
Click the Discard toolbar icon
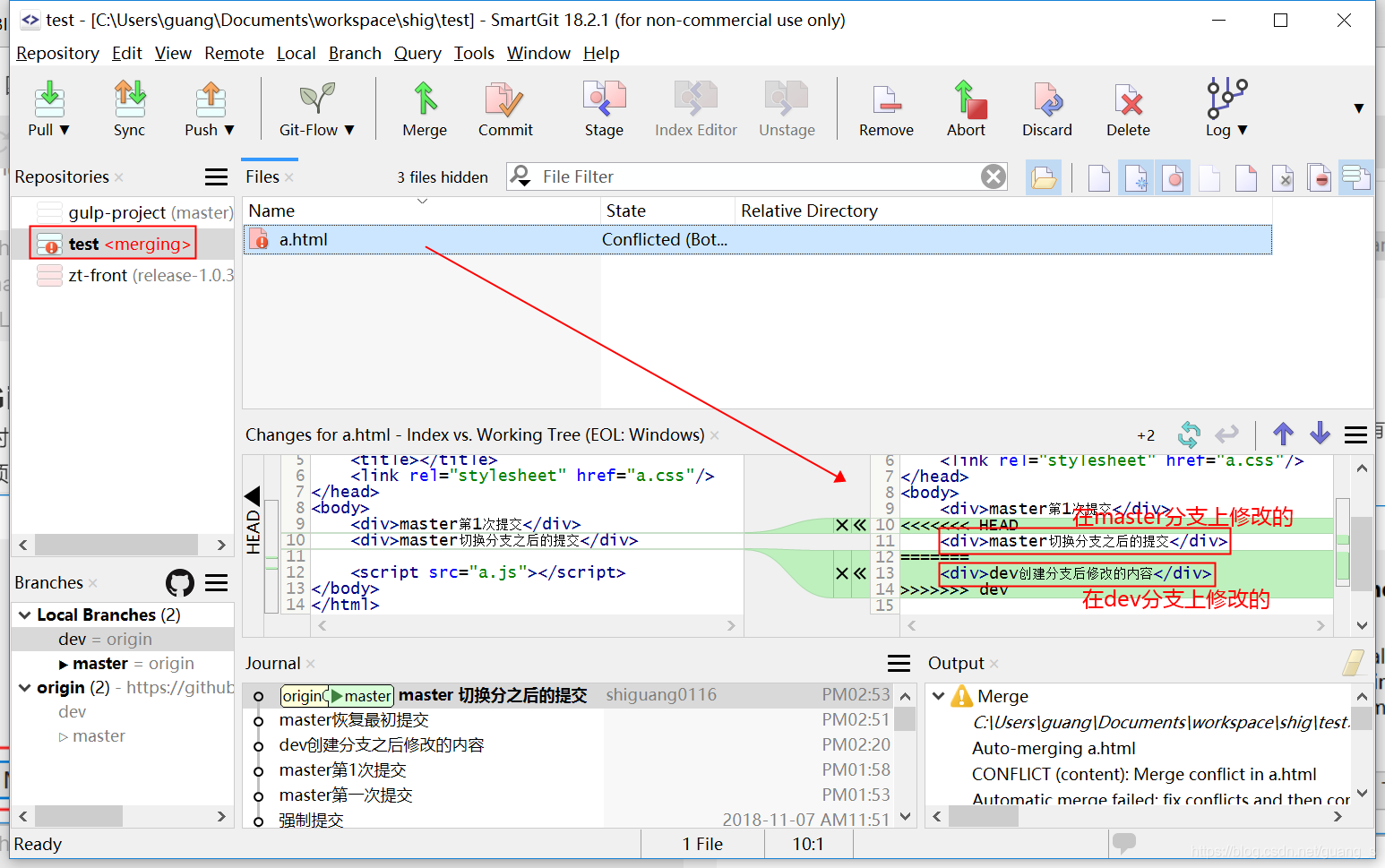1047,99
